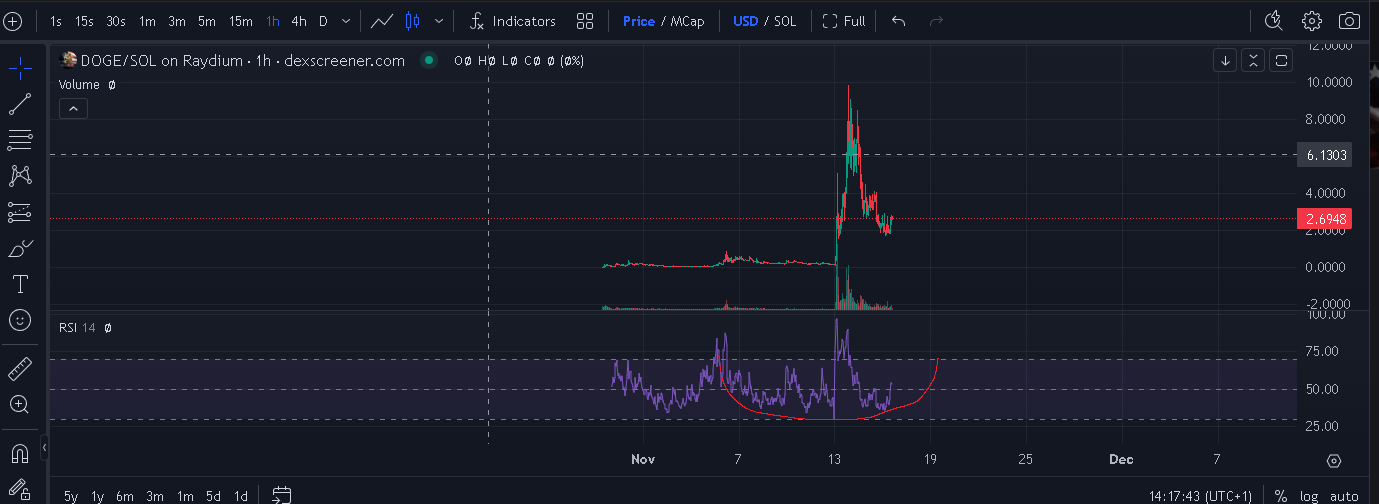Select the Text annotation tool
Screen dimensions: 1379x504
pyautogui.click(x=20, y=284)
